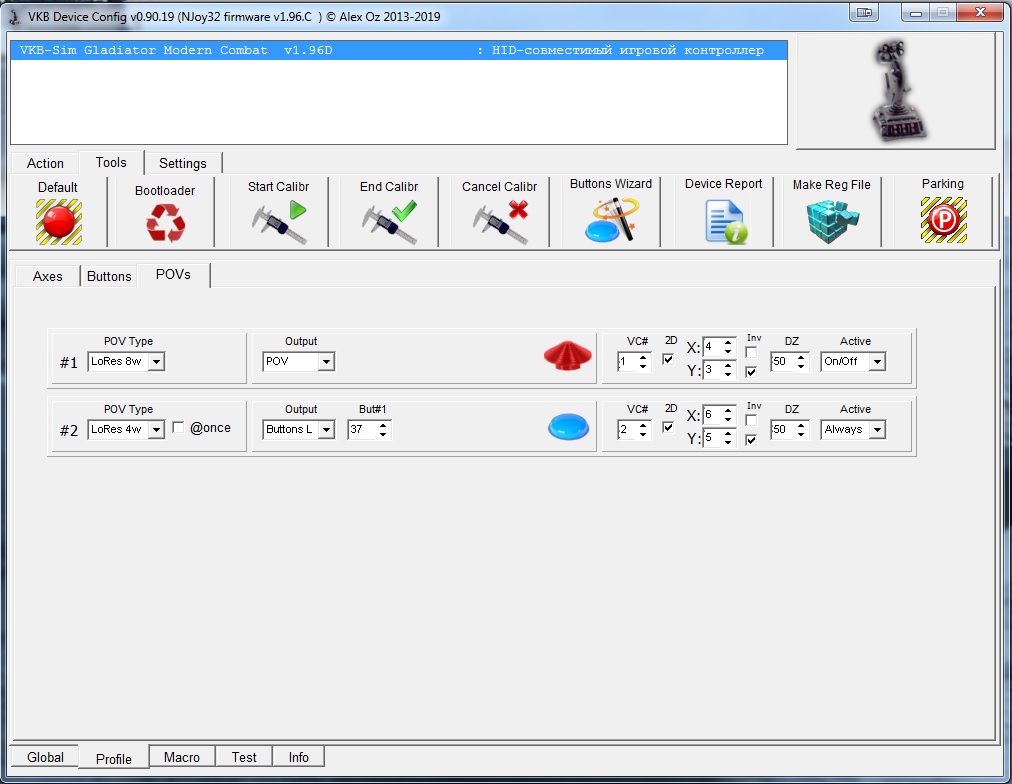The height and width of the screenshot is (784, 1012).
Task: Disable Y axis Inv checkbox for POV #2
Action: click(751, 440)
